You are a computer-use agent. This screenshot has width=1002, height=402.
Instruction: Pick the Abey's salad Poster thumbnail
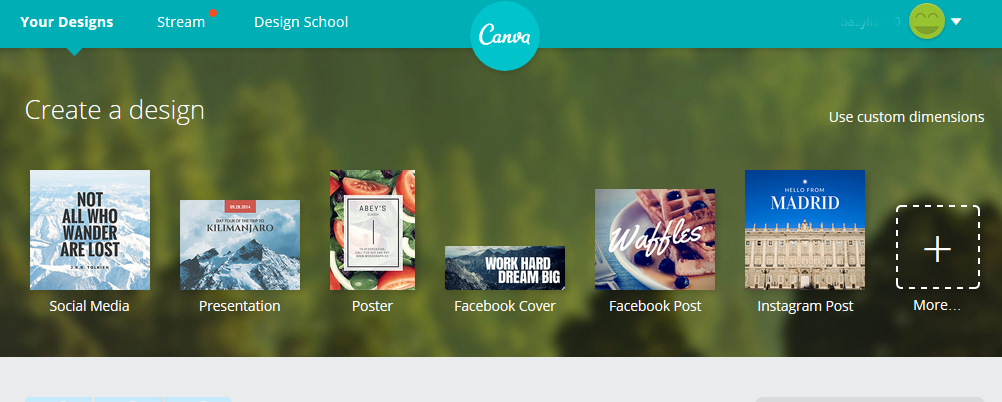[373, 230]
